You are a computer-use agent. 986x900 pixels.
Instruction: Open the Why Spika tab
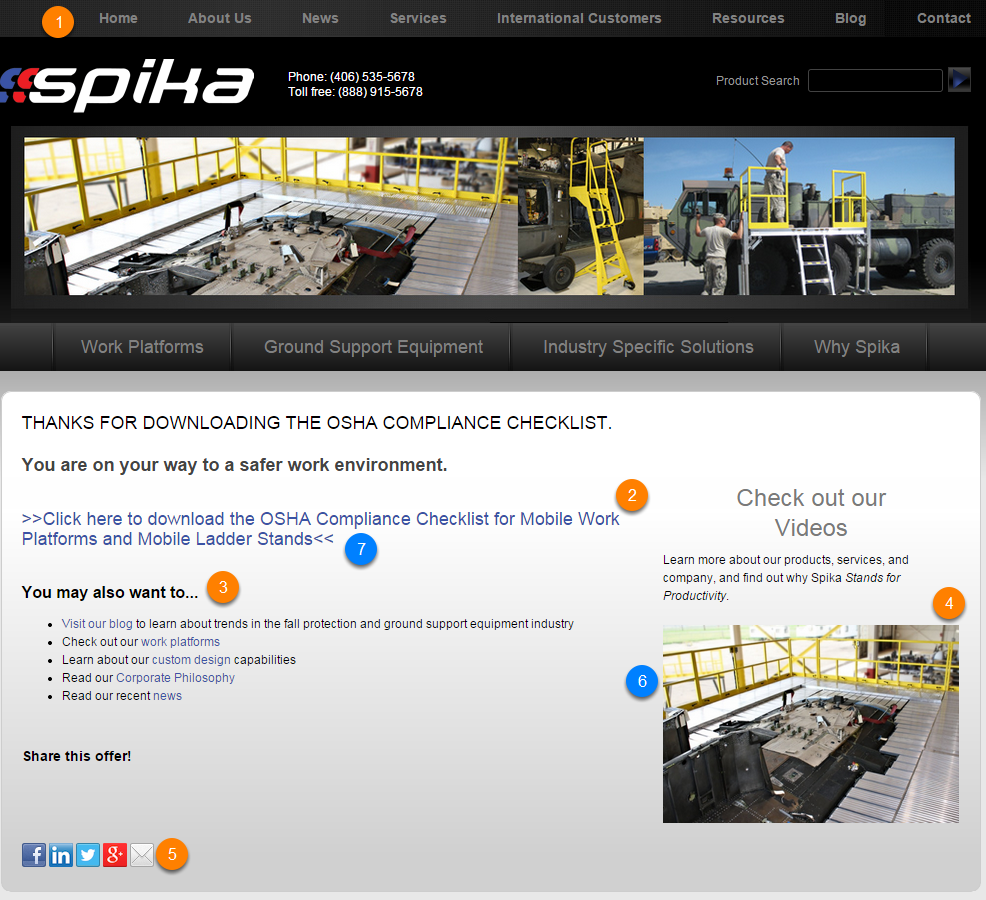coord(856,347)
